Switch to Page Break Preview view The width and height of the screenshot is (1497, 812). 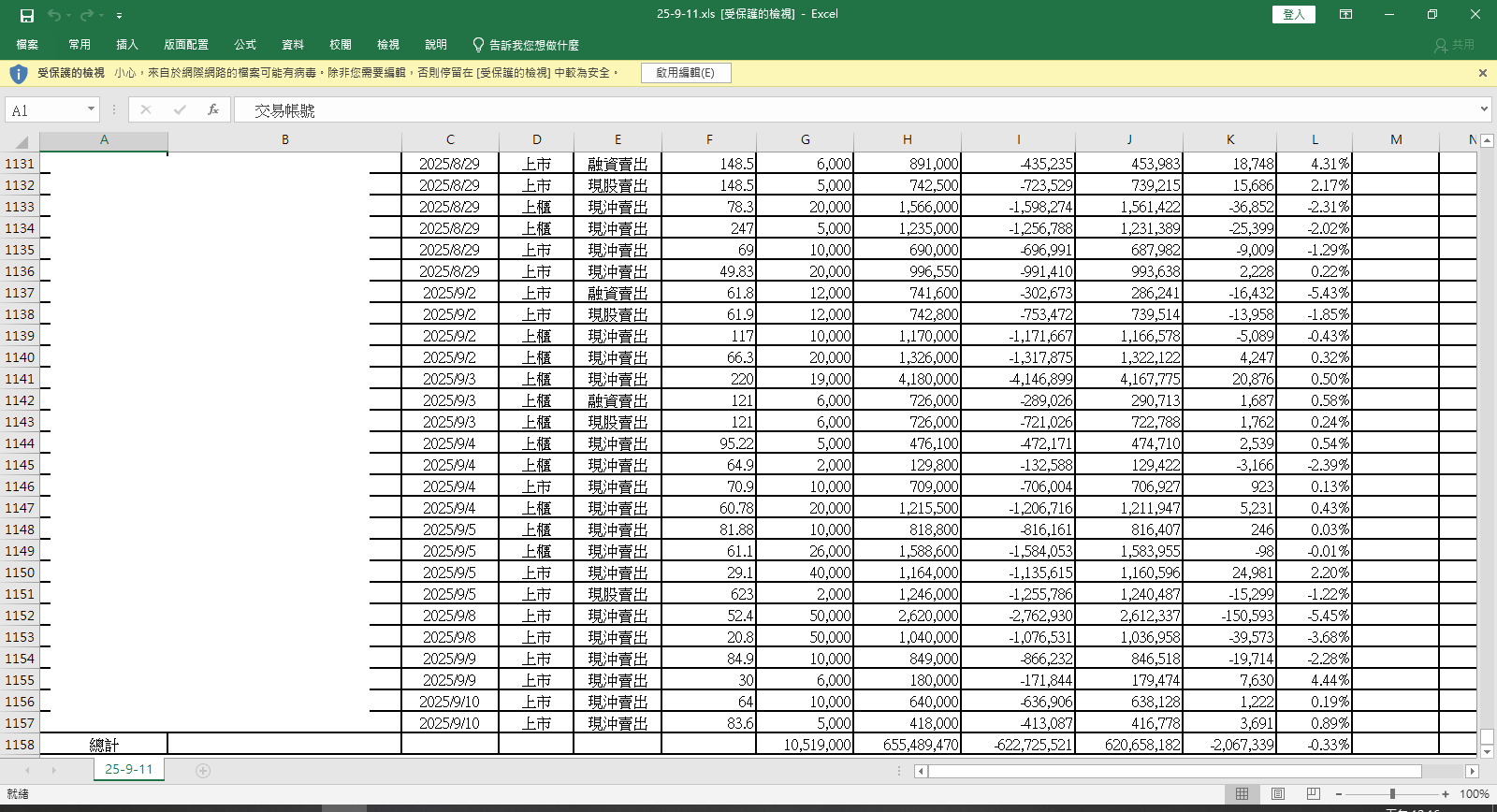(1313, 793)
